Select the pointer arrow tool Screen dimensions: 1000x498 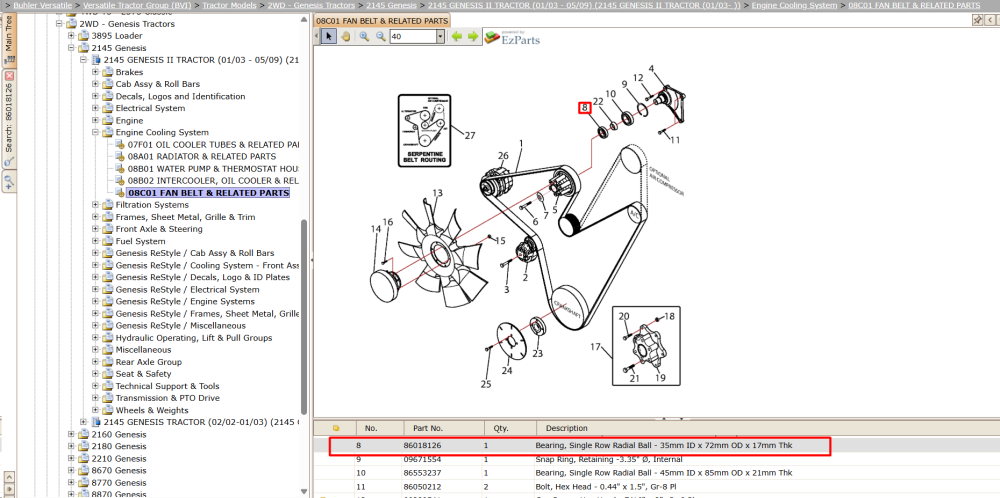(x=328, y=36)
